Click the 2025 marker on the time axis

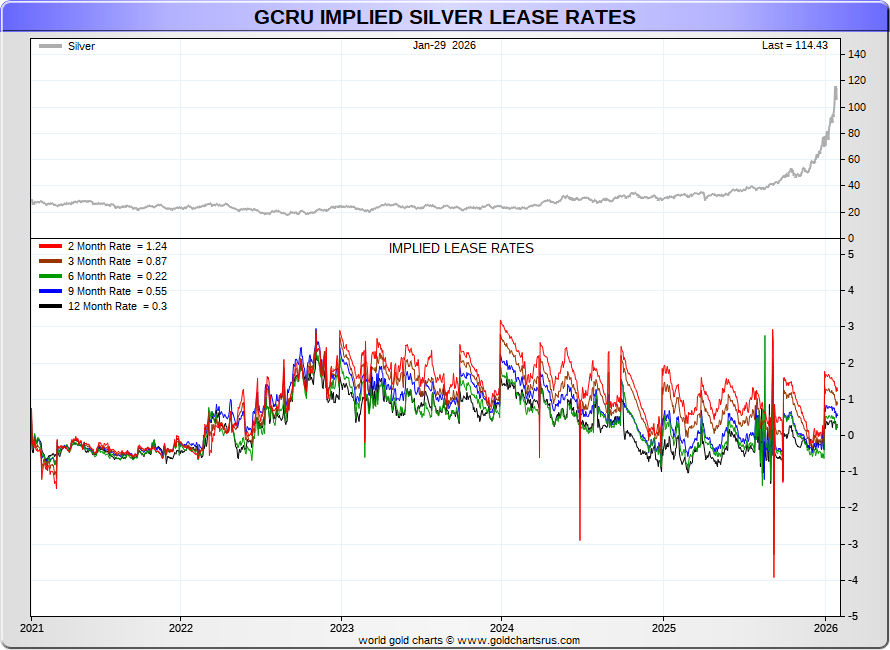coord(663,628)
